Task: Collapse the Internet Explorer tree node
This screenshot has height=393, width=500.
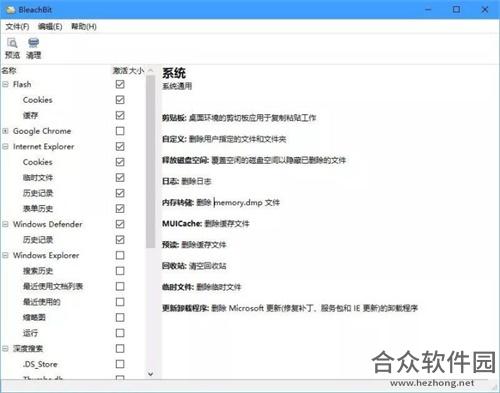Action: click(5, 146)
